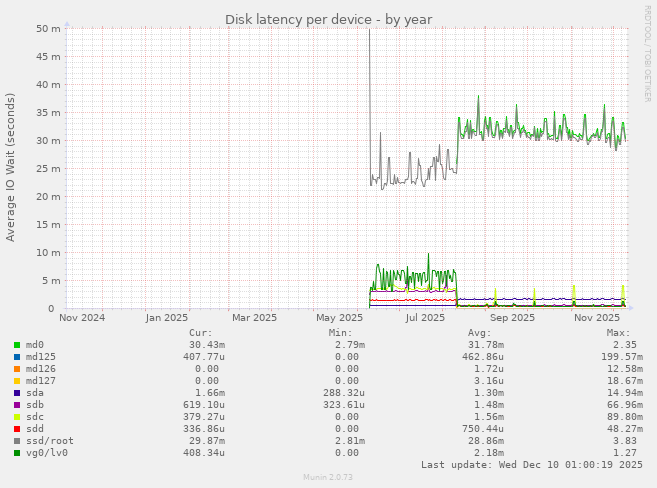Click md125 max value 199.57m
Screen dimensions: 657x488
pyautogui.click(x=622, y=357)
